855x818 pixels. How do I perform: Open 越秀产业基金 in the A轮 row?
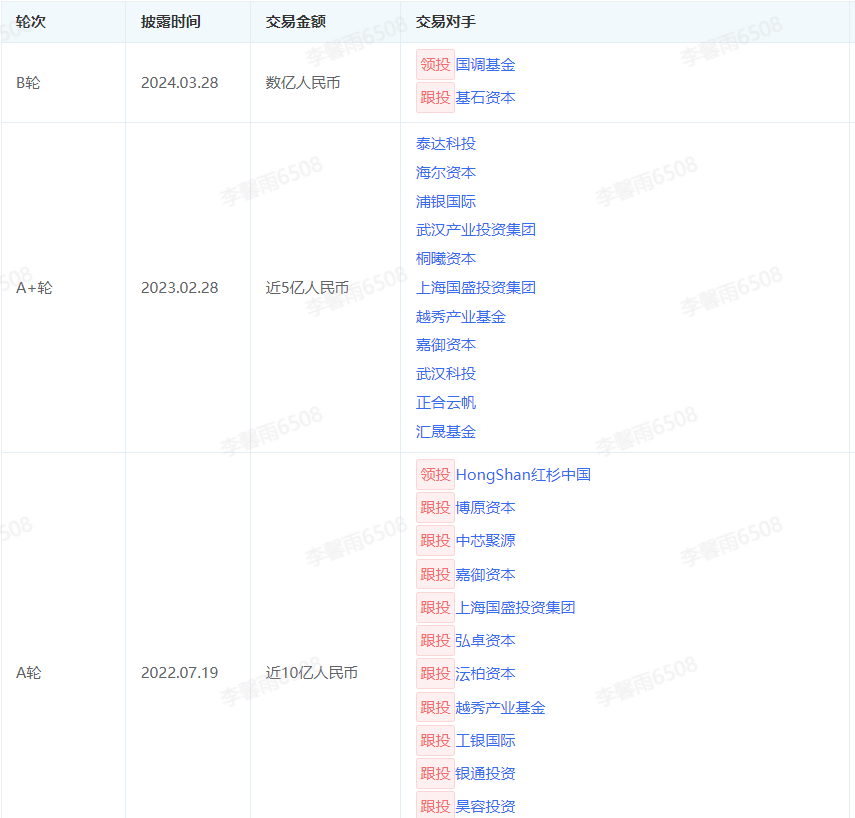click(500, 708)
